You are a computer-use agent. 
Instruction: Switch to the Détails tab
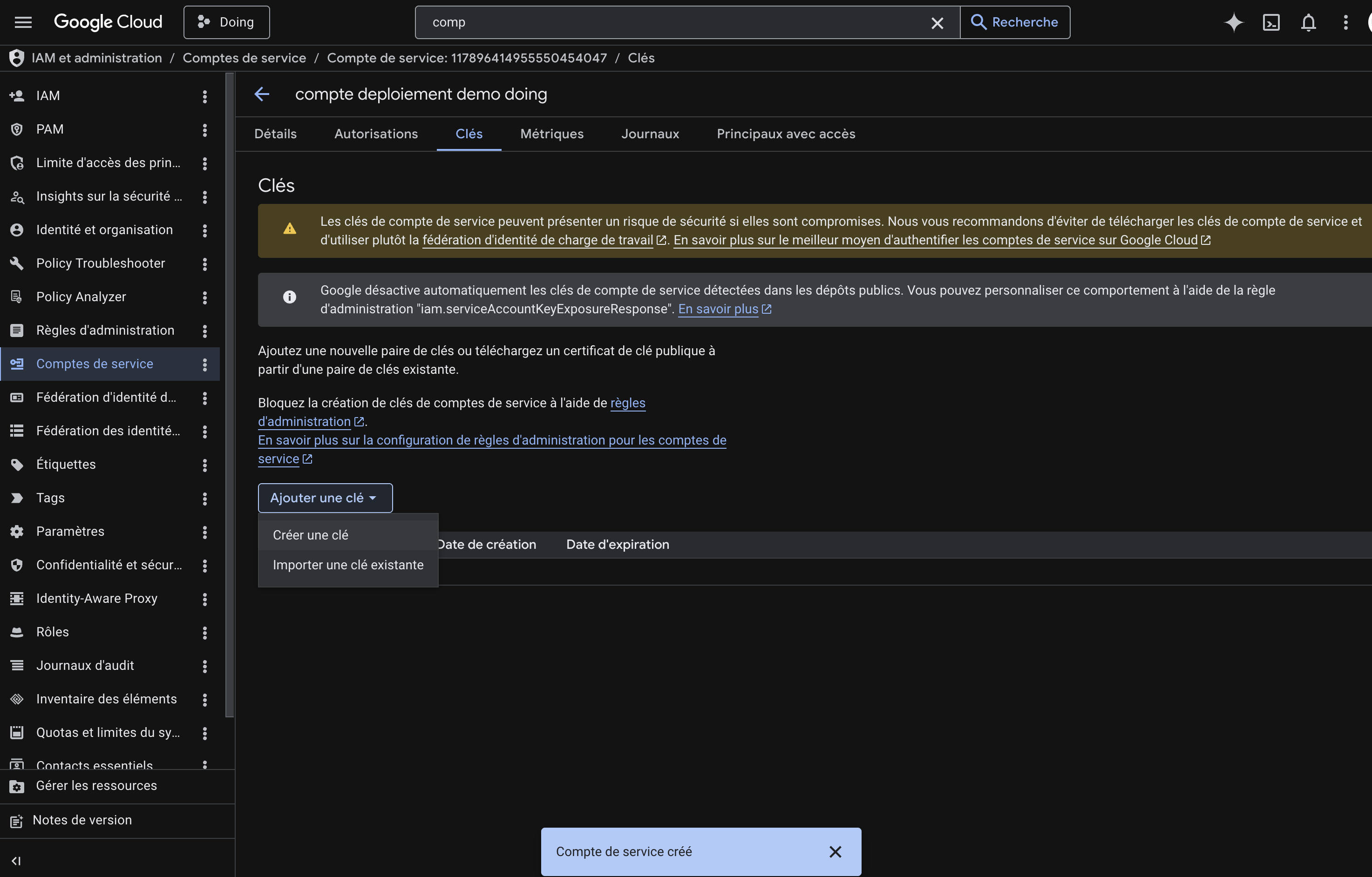coord(275,134)
